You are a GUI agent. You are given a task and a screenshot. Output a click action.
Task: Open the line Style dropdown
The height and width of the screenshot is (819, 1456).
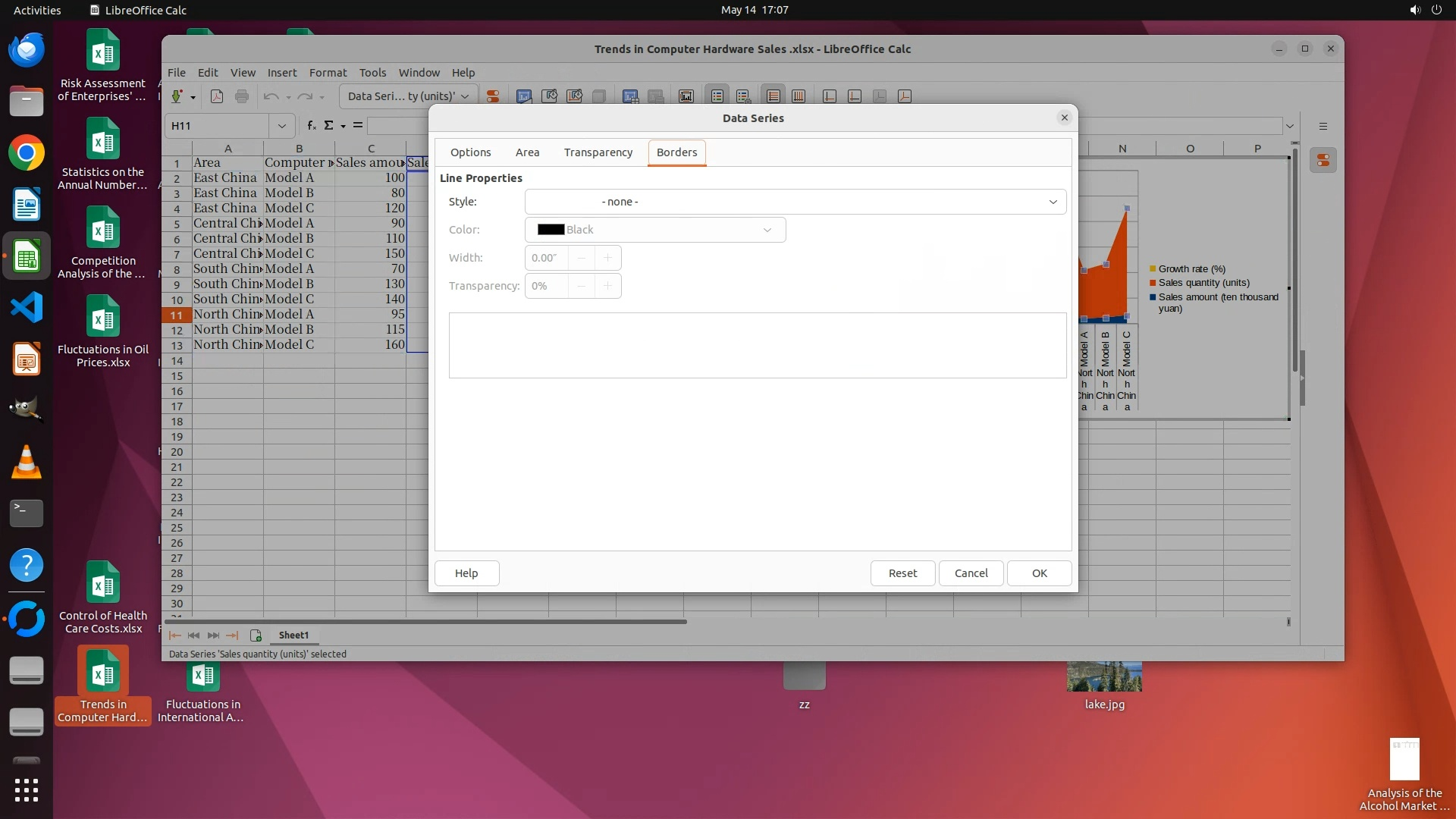(x=795, y=202)
